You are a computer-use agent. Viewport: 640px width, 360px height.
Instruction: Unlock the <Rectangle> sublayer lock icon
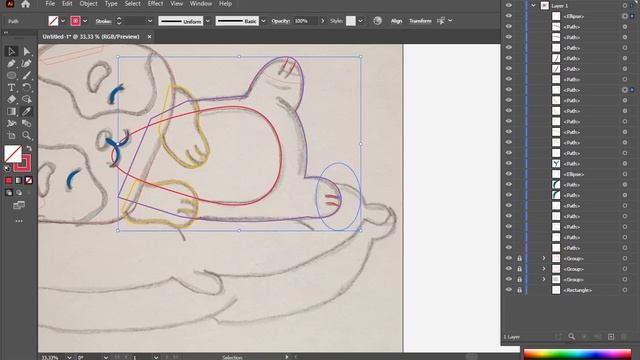click(519, 290)
